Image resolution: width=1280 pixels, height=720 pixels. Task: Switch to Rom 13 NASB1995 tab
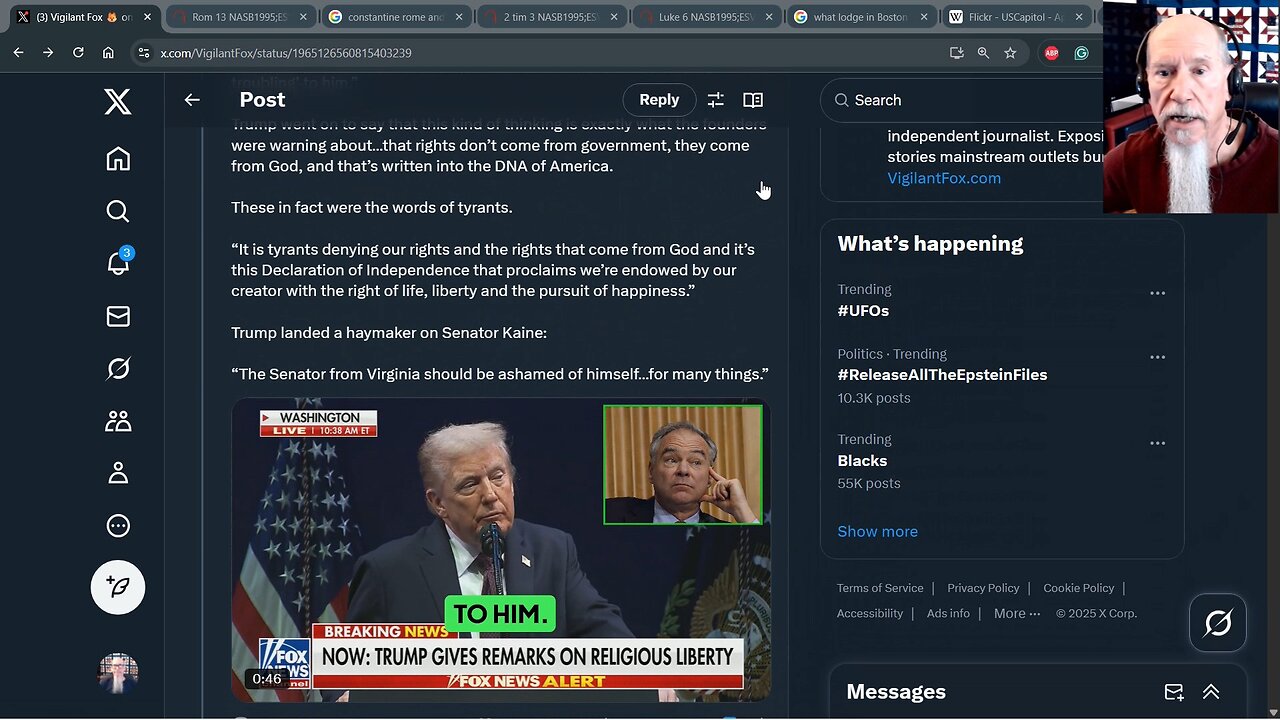(240, 17)
